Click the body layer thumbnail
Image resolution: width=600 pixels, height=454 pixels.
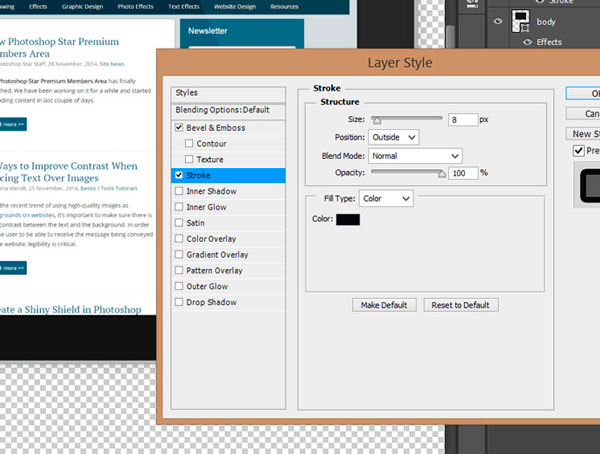[521, 21]
